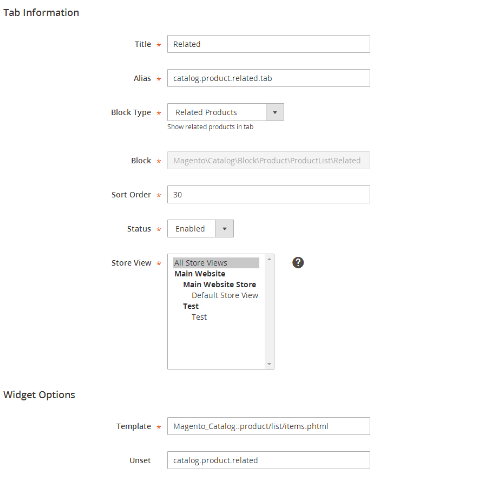The width and height of the screenshot is (487, 484).
Task: Select the indented Test store view
Action: [x=199, y=317]
